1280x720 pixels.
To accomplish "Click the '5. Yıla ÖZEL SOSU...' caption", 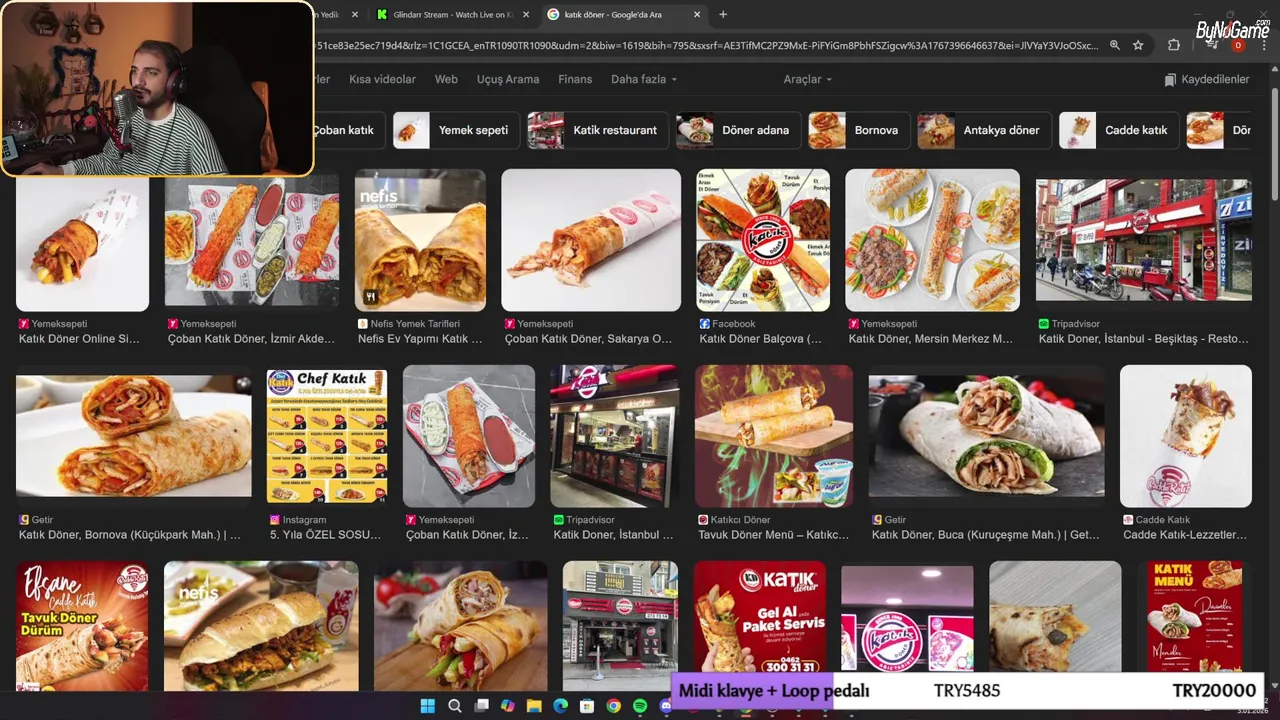I will click(326, 535).
